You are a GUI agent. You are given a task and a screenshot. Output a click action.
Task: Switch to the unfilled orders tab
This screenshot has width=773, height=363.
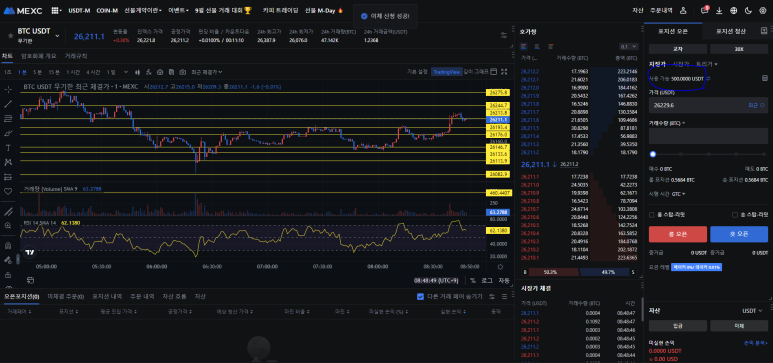click(x=66, y=296)
